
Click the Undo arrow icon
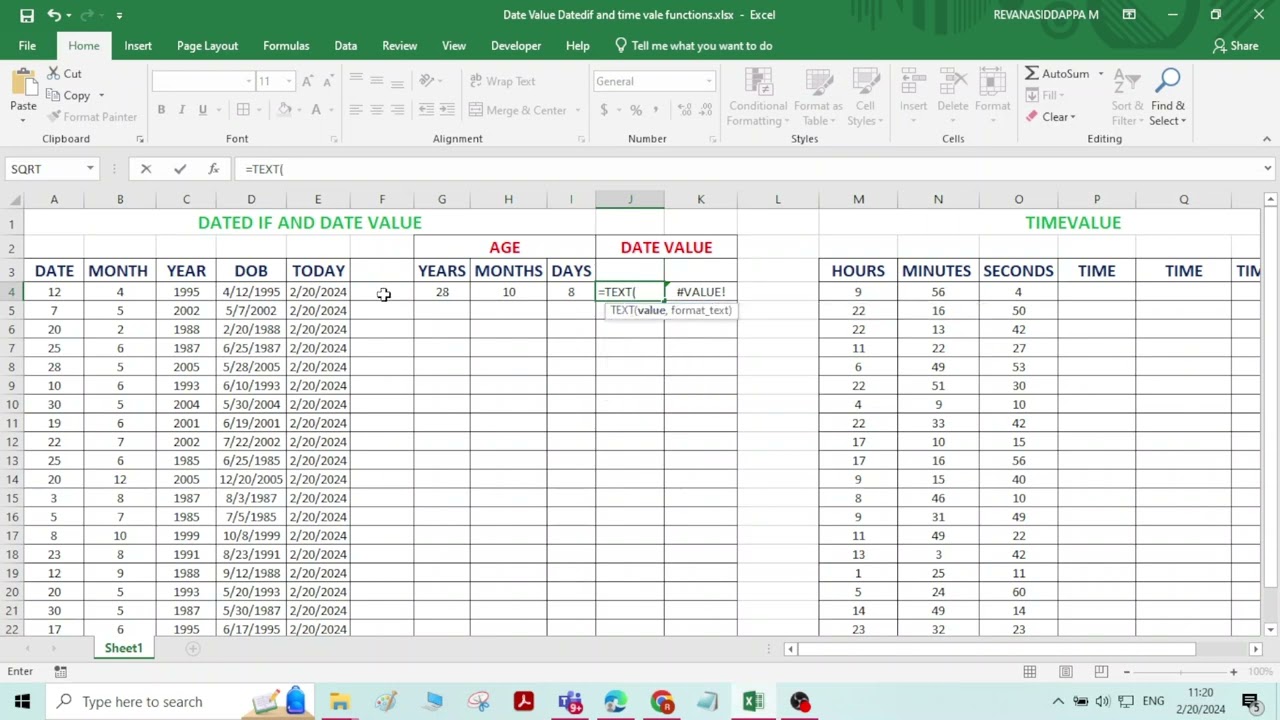tap(54, 15)
